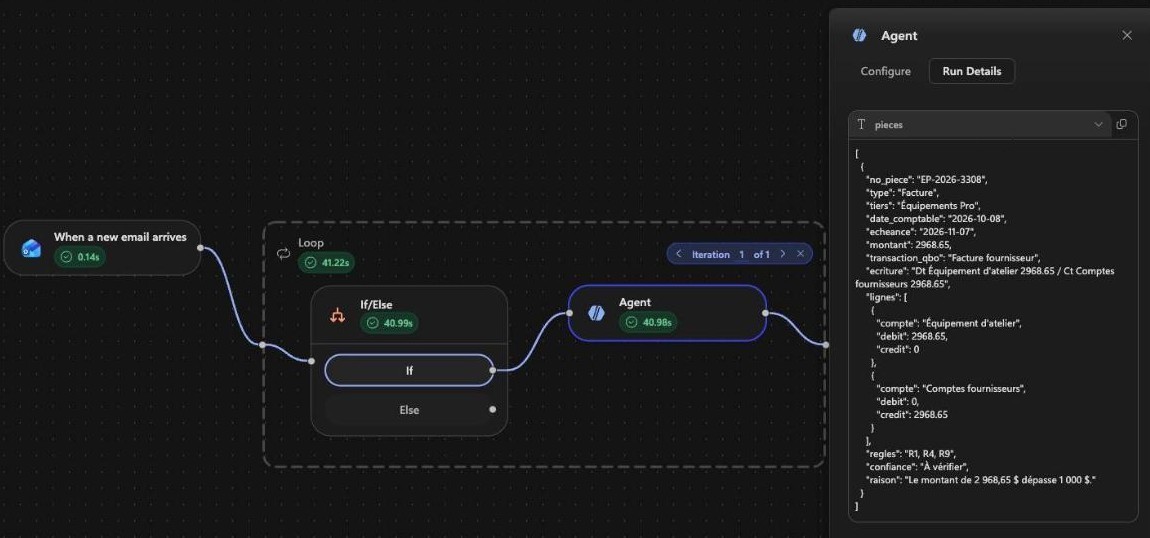Click the Comptes fournisseurs compte line
The width and height of the screenshot is (1150, 538).
(952, 388)
